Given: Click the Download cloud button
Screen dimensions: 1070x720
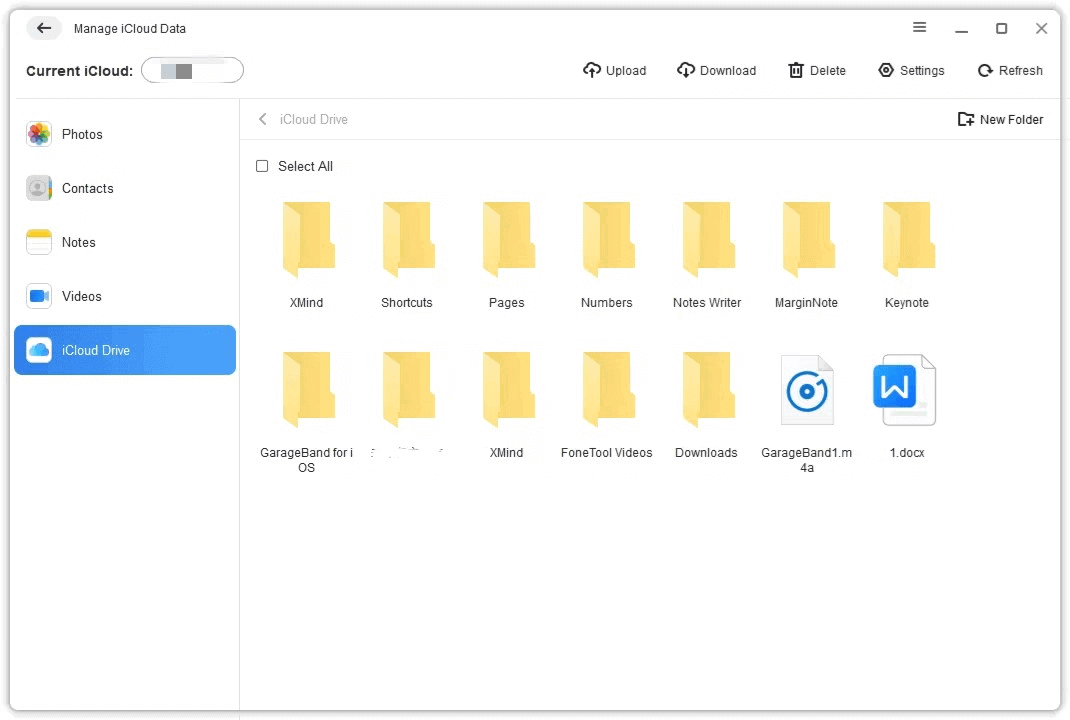Looking at the screenshot, I should pyautogui.click(x=716, y=70).
